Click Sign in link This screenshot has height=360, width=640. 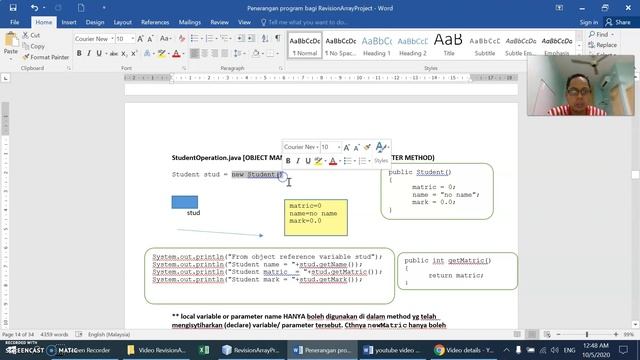589,22
